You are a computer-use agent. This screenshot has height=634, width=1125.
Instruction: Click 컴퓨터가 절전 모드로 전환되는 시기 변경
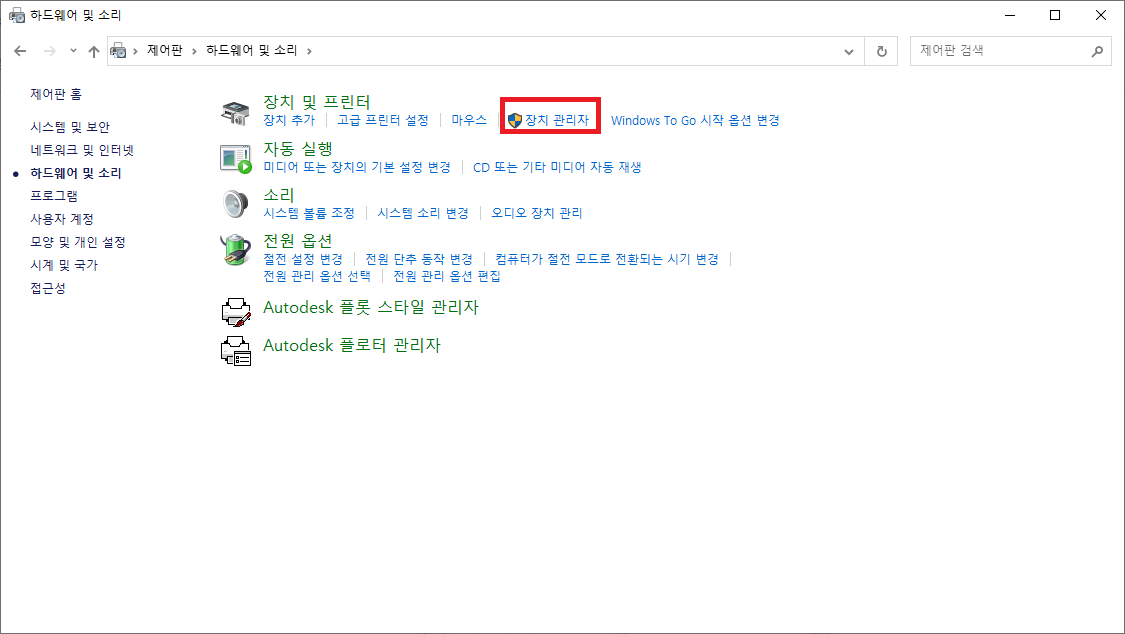point(607,258)
